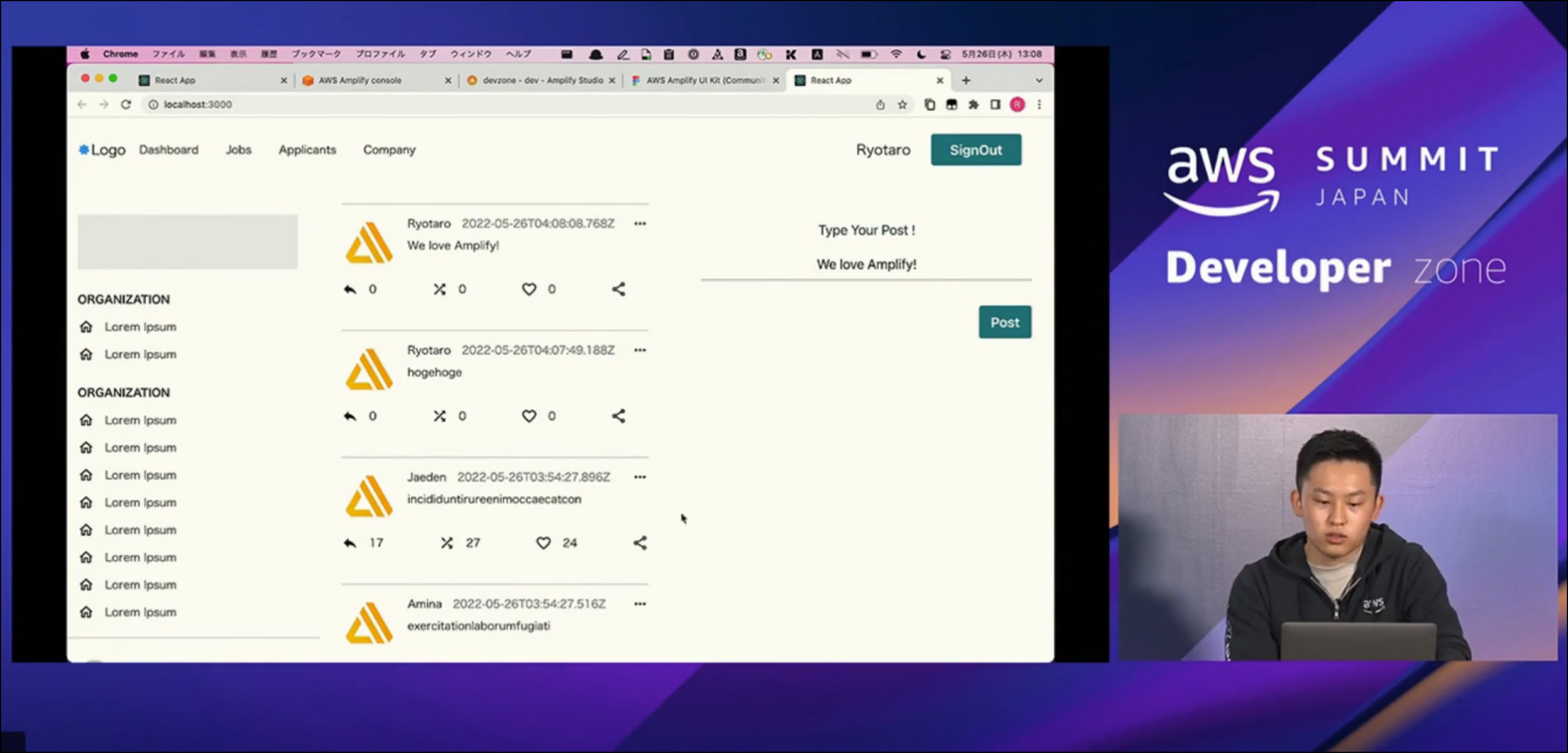
Task: Reload the page using refresh icon
Action: (x=126, y=105)
